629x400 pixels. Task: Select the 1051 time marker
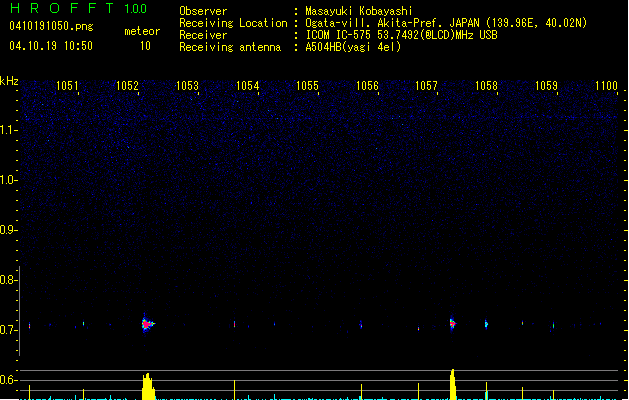point(68,87)
